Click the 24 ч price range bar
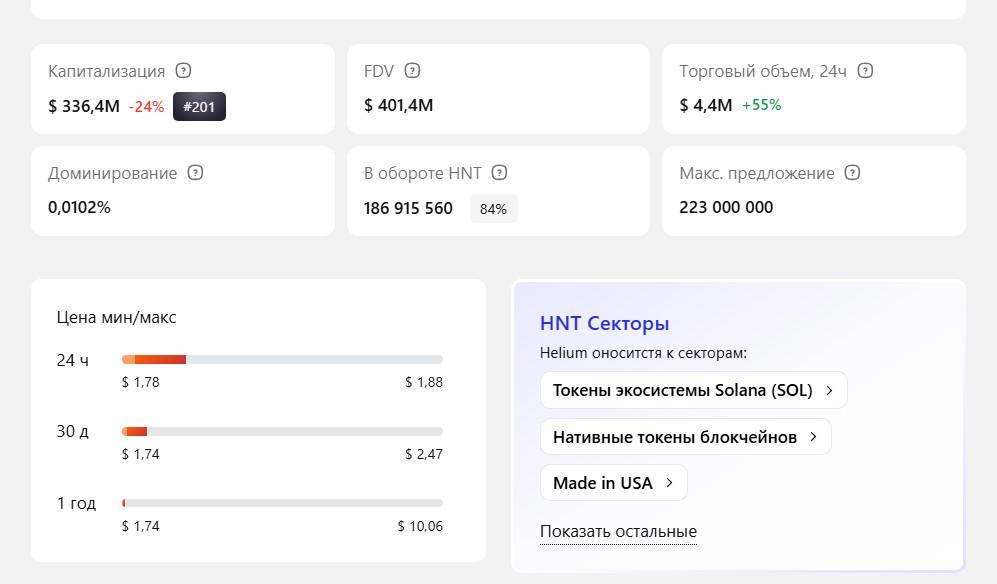This screenshot has width=997, height=584. 282,360
